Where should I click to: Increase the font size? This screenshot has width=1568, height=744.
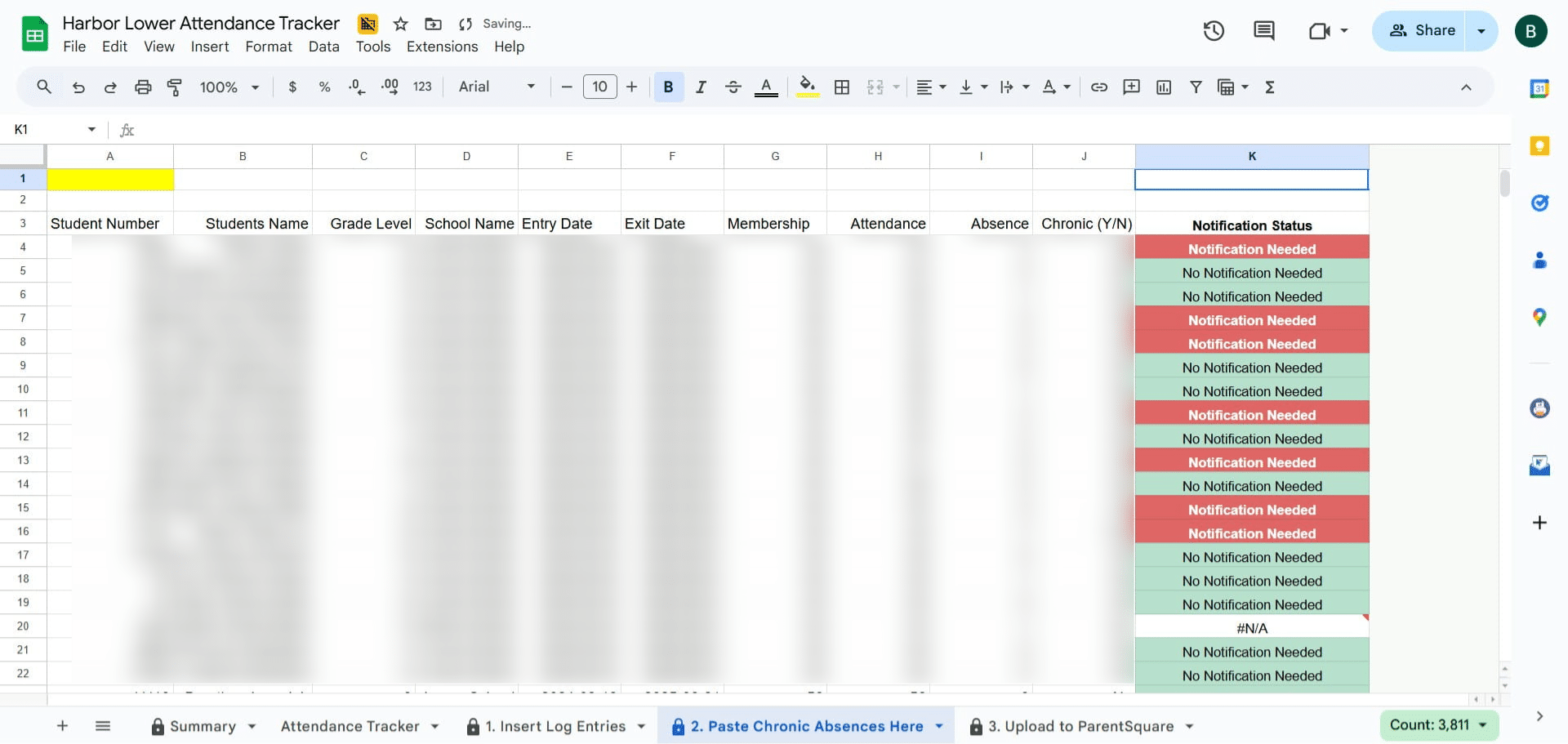[x=631, y=87]
